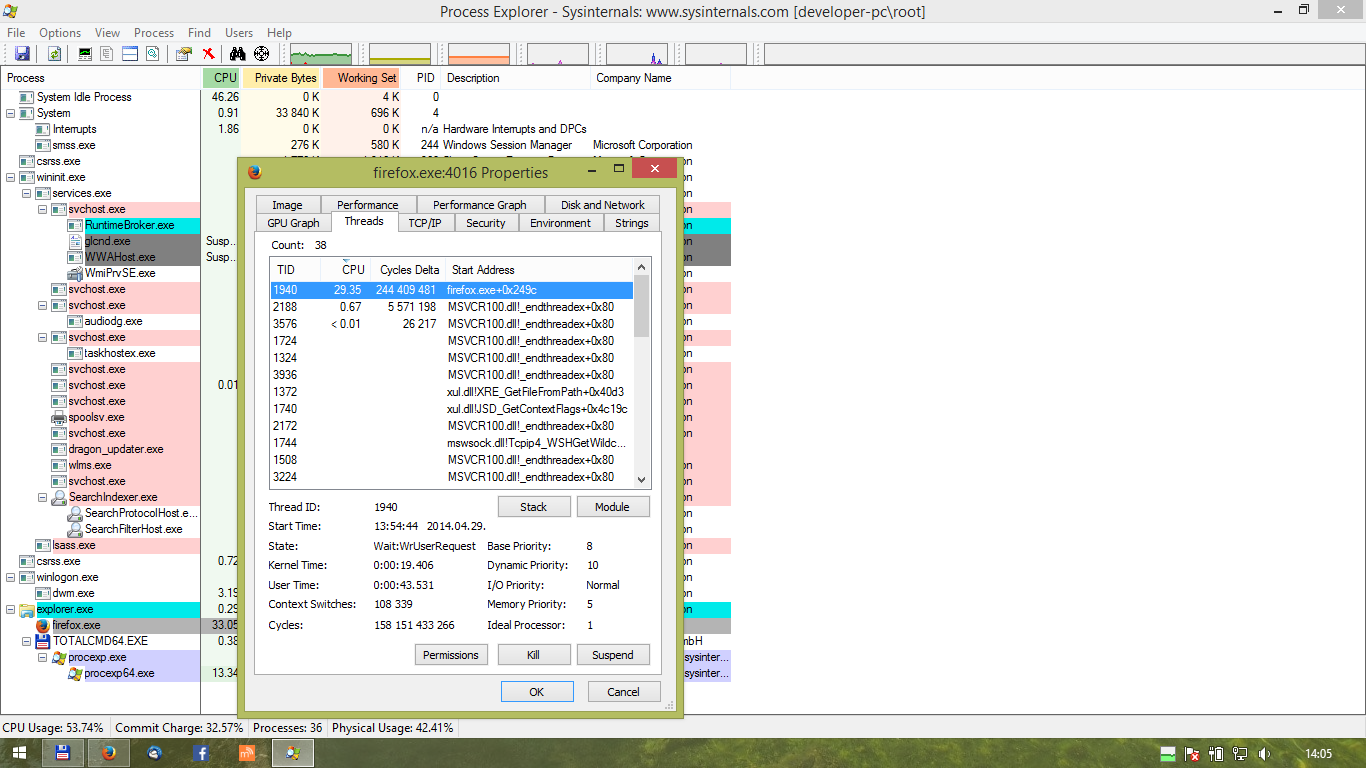Select thread row with TID 2188
1366x768 pixels.
tap(451, 307)
